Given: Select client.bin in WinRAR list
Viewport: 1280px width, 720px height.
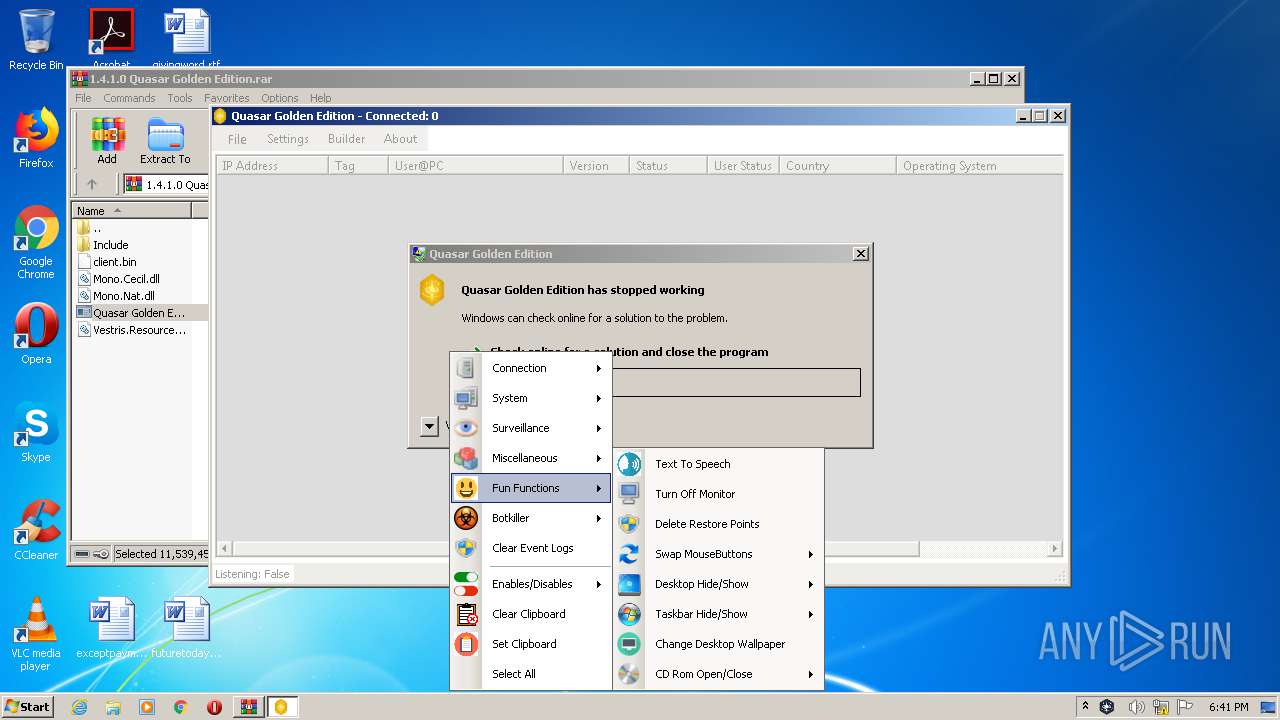Looking at the screenshot, I should (115, 262).
